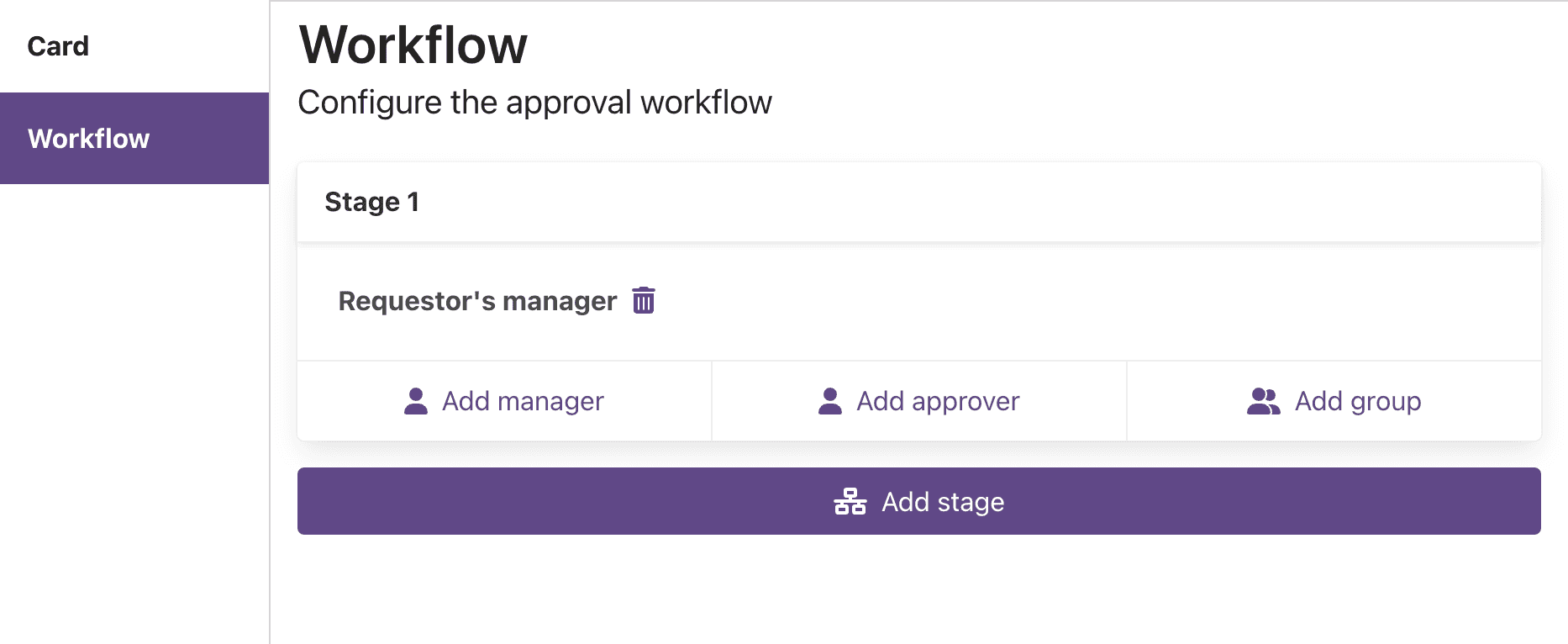Click the Requestor's manager label

point(477,301)
